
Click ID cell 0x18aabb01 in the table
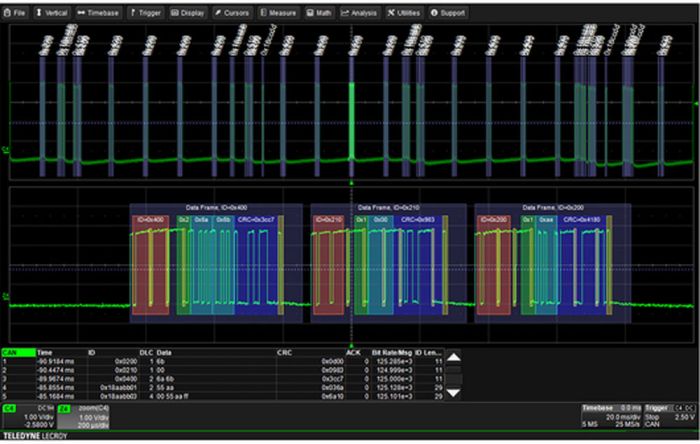click(118, 388)
